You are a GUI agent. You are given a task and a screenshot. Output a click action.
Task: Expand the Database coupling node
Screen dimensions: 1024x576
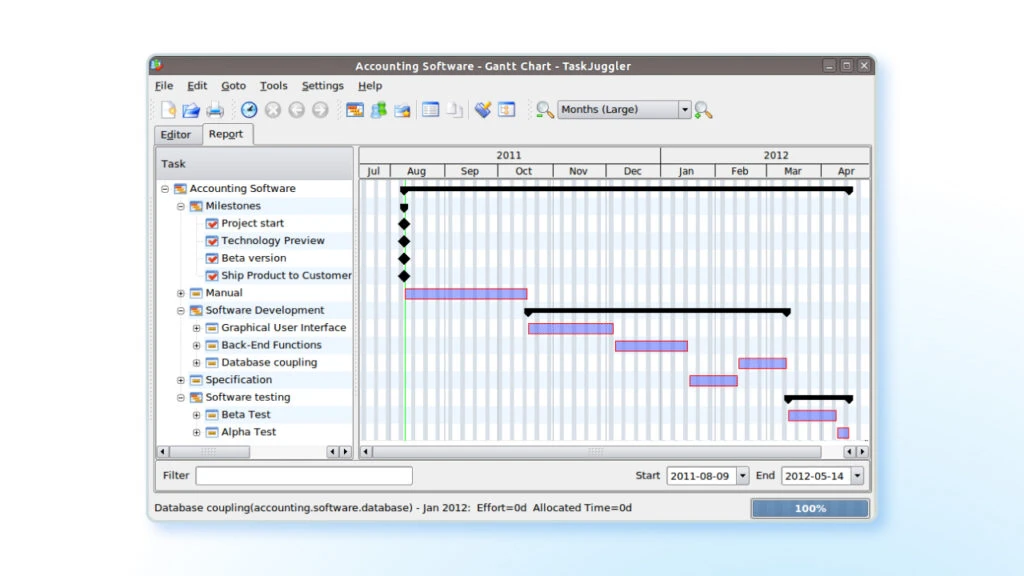[x=197, y=363]
